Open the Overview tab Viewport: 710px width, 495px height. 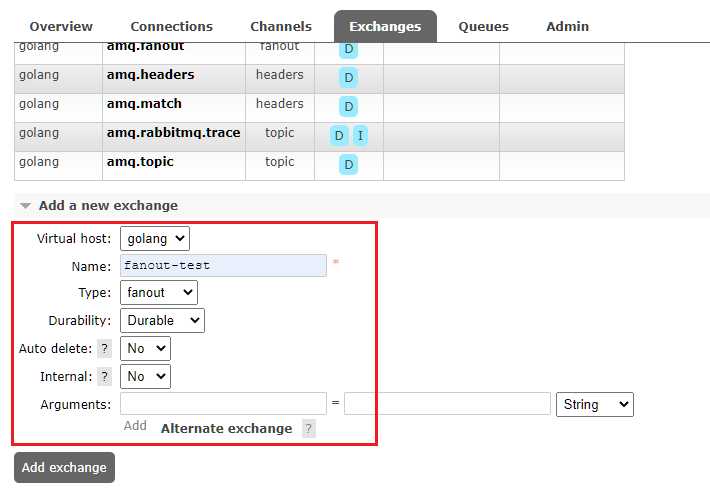61,26
